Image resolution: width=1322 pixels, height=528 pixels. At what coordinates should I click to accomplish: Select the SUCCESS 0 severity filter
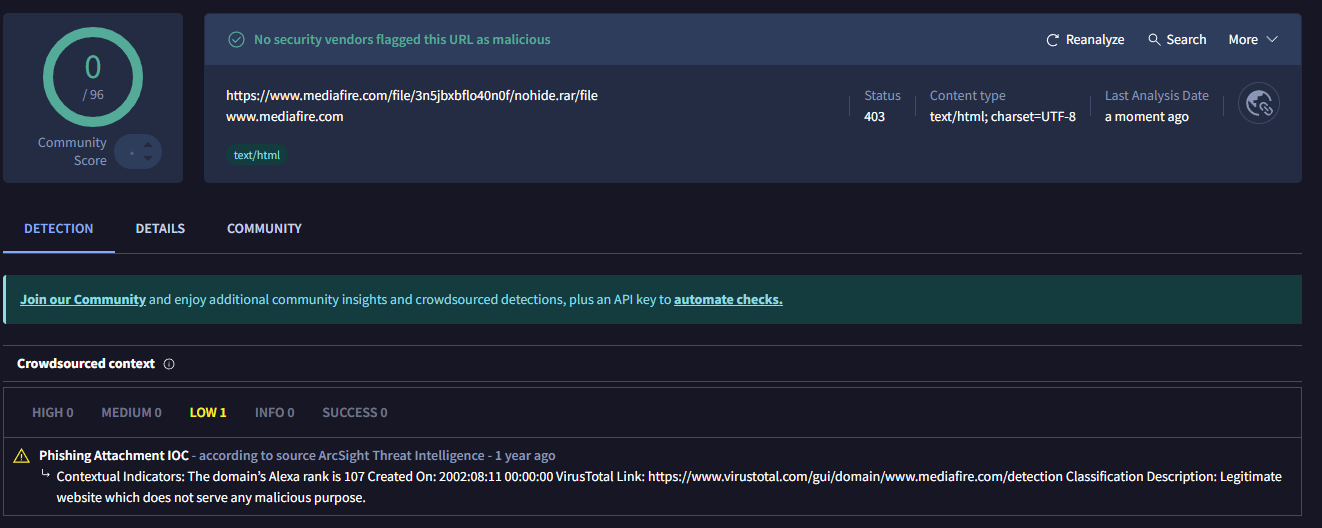click(x=355, y=412)
